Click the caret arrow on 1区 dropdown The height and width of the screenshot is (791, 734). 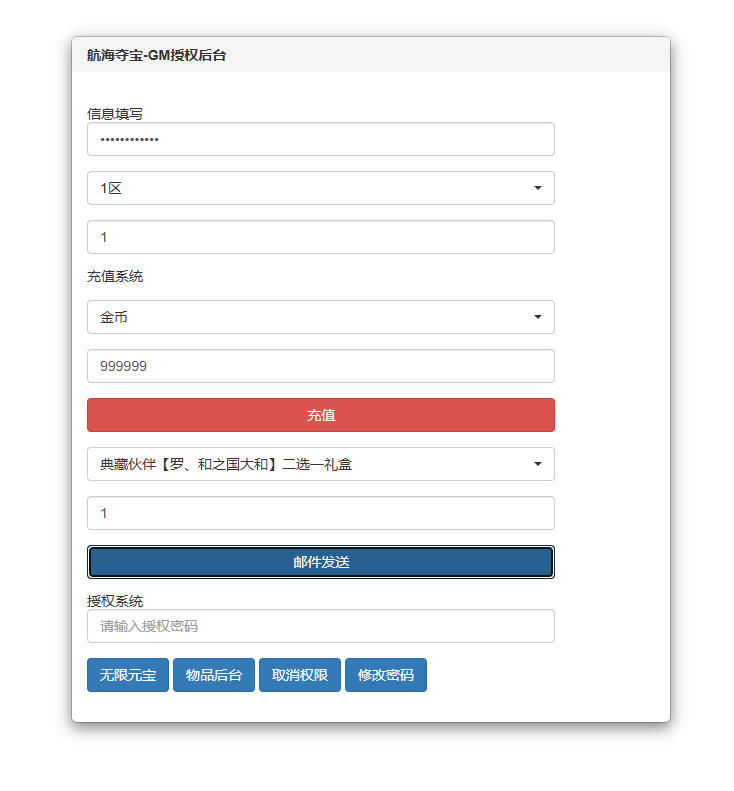pos(537,188)
